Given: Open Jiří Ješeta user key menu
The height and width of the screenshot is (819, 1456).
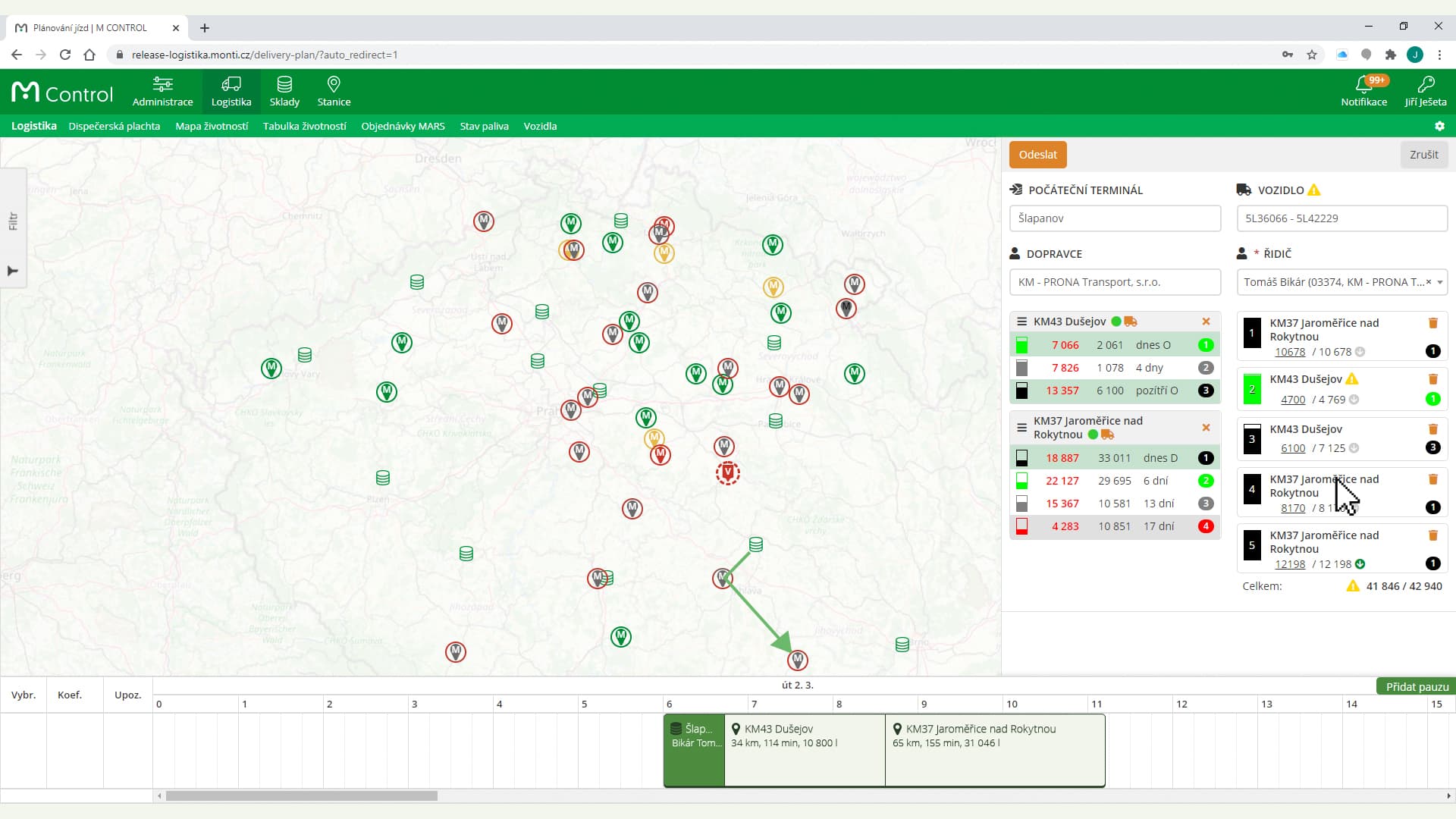Looking at the screenshot, I should (1426, 91).
